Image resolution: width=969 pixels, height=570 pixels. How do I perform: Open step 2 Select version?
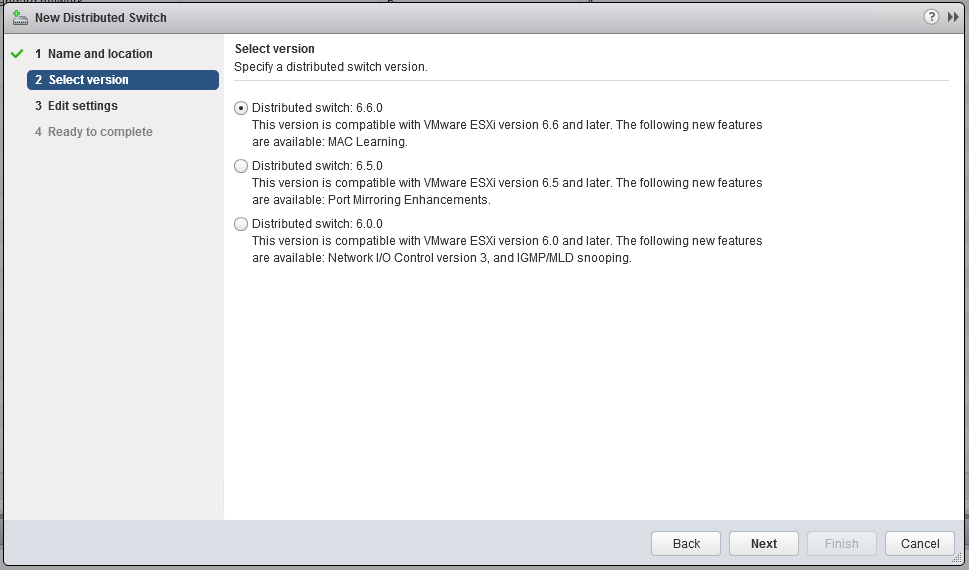coord(123,80)
